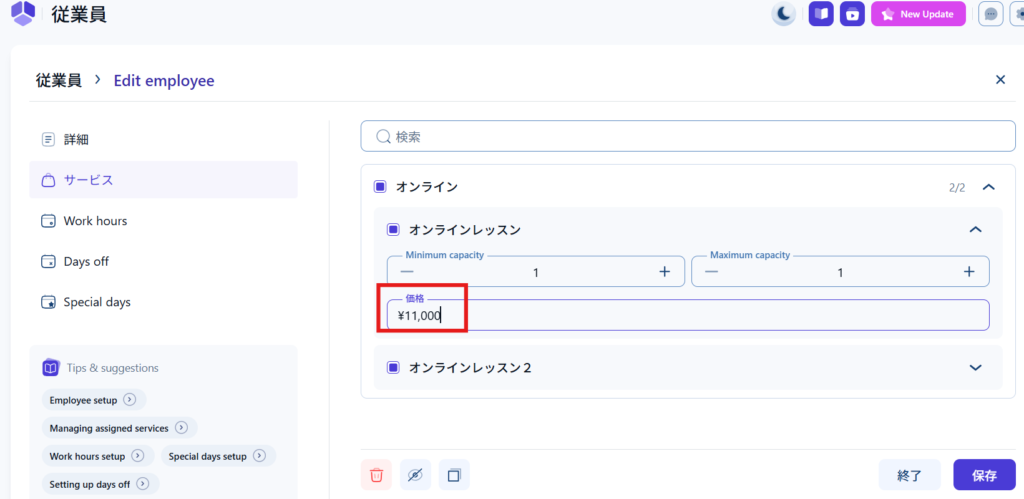
Task: Toggle dark mode moon icon
Action: coord(784,14)
